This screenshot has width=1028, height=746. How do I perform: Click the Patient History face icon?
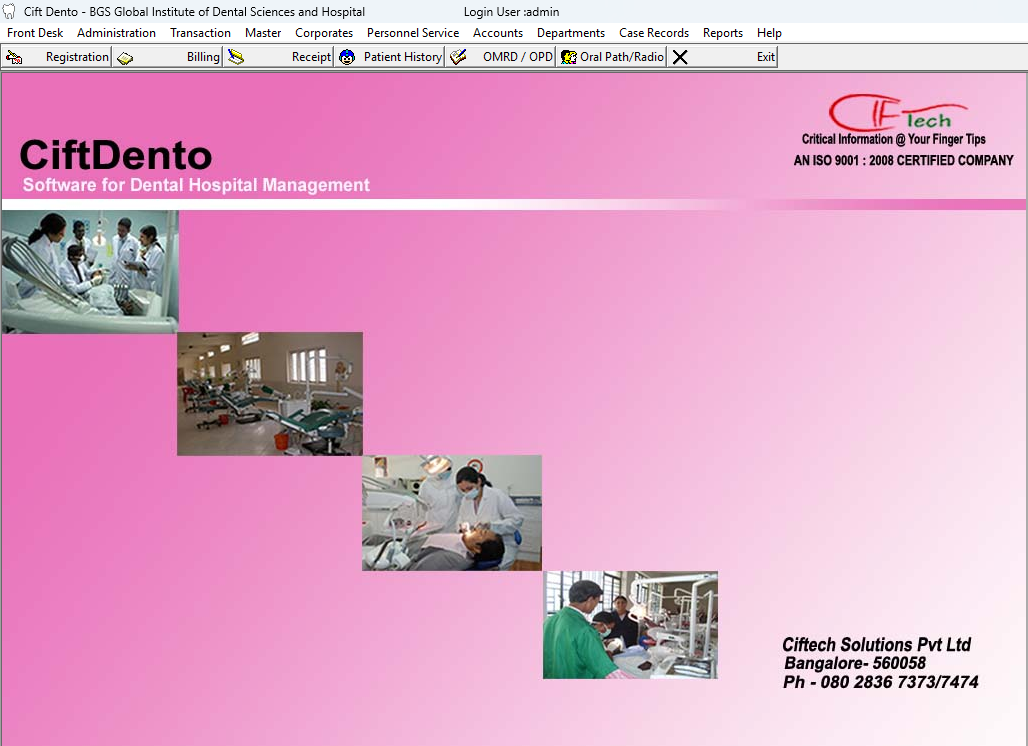pyautogui.click(x=347, y=57)
